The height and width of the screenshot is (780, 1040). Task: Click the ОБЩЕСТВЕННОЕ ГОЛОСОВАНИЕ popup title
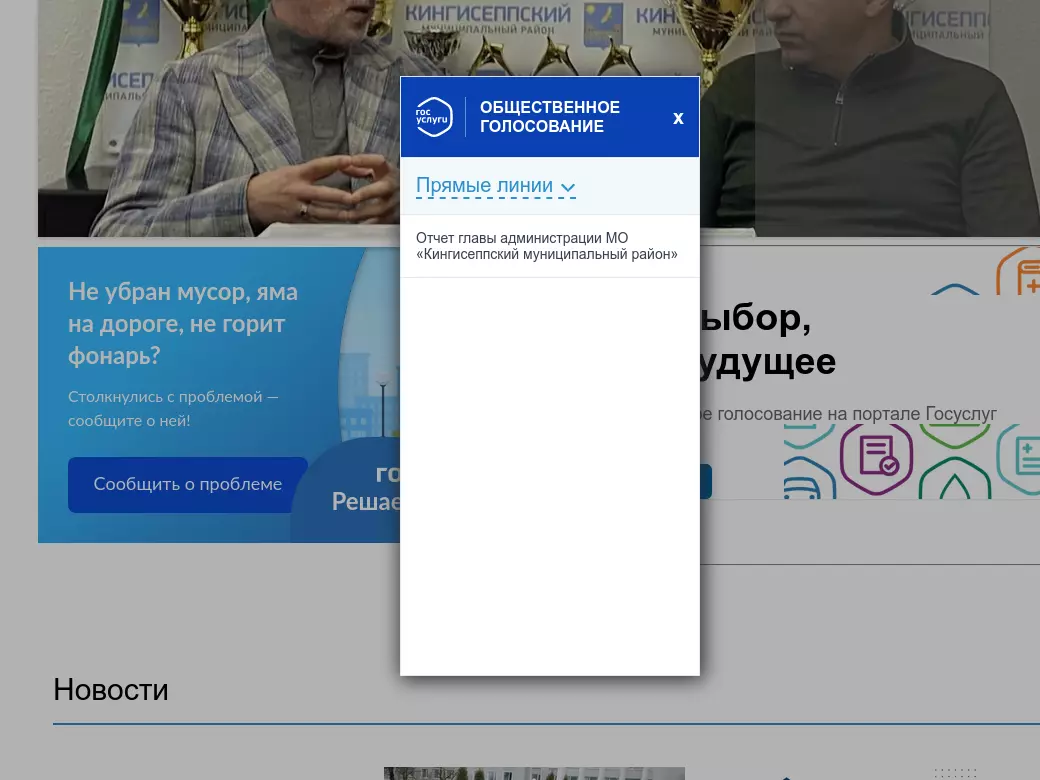(550, 117)
